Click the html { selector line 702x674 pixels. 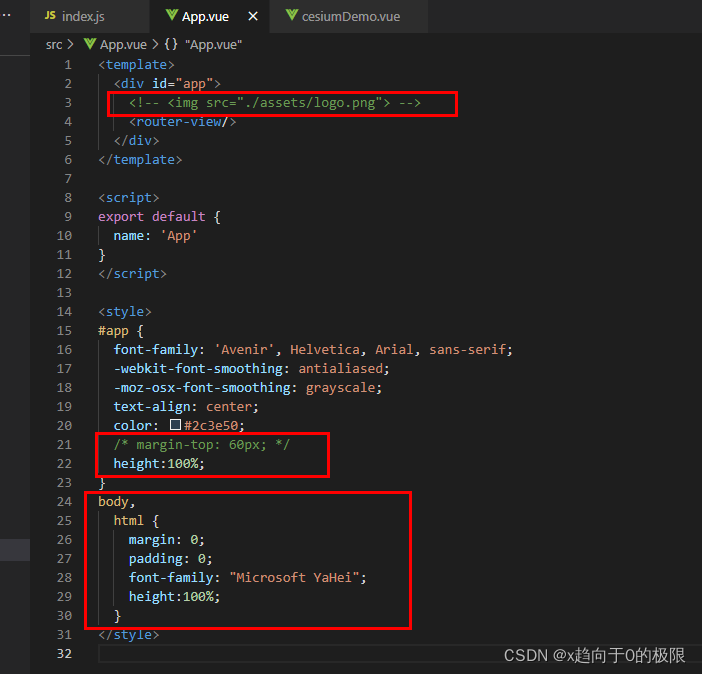click(x=136, y=521)
